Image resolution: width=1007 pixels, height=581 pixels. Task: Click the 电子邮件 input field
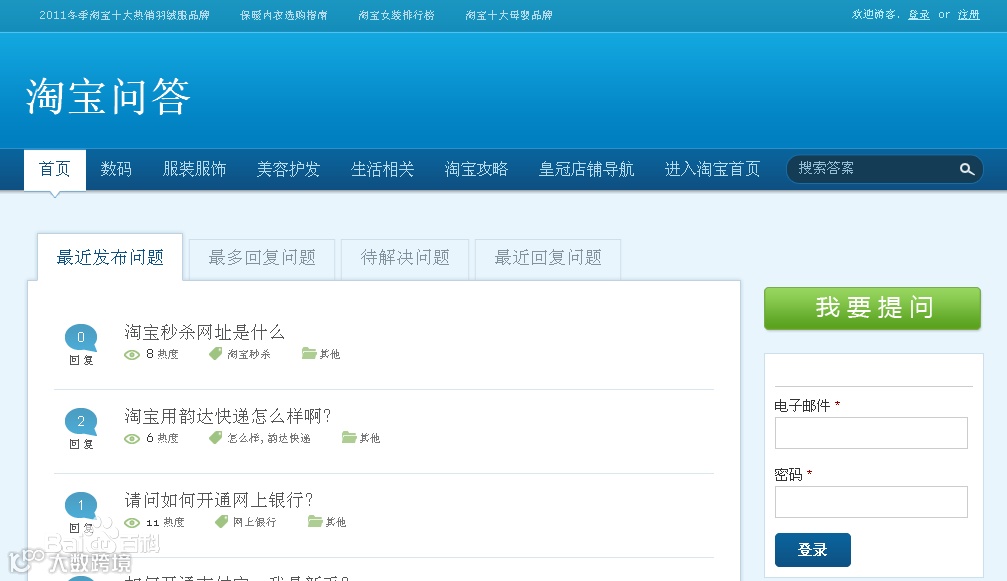click(x=871, y=433)
